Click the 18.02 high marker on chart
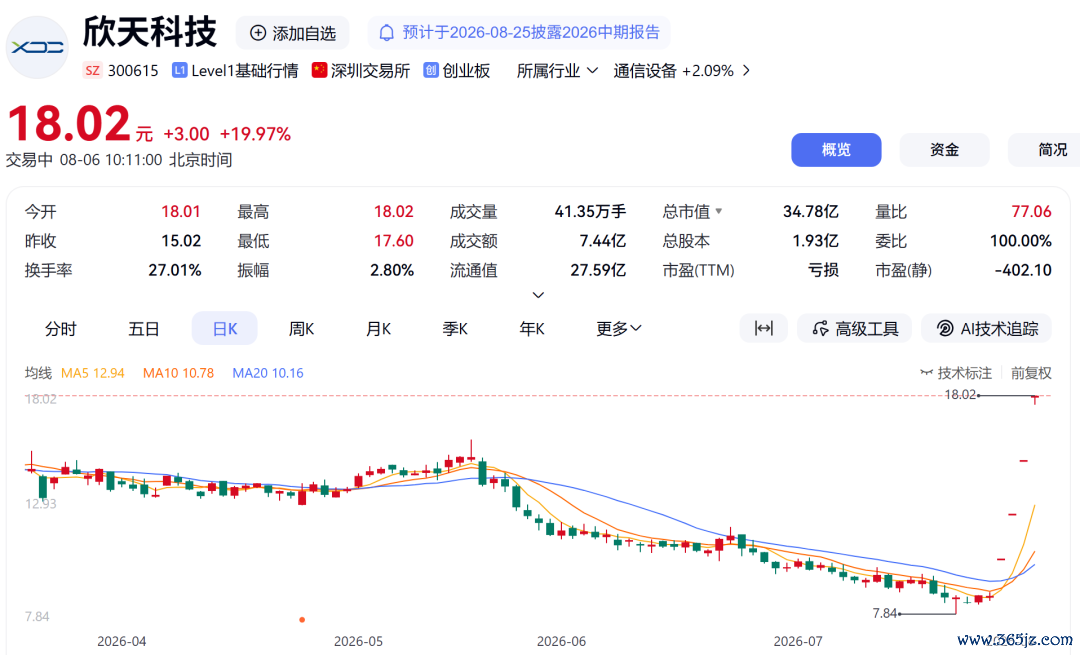 point(960,395)
